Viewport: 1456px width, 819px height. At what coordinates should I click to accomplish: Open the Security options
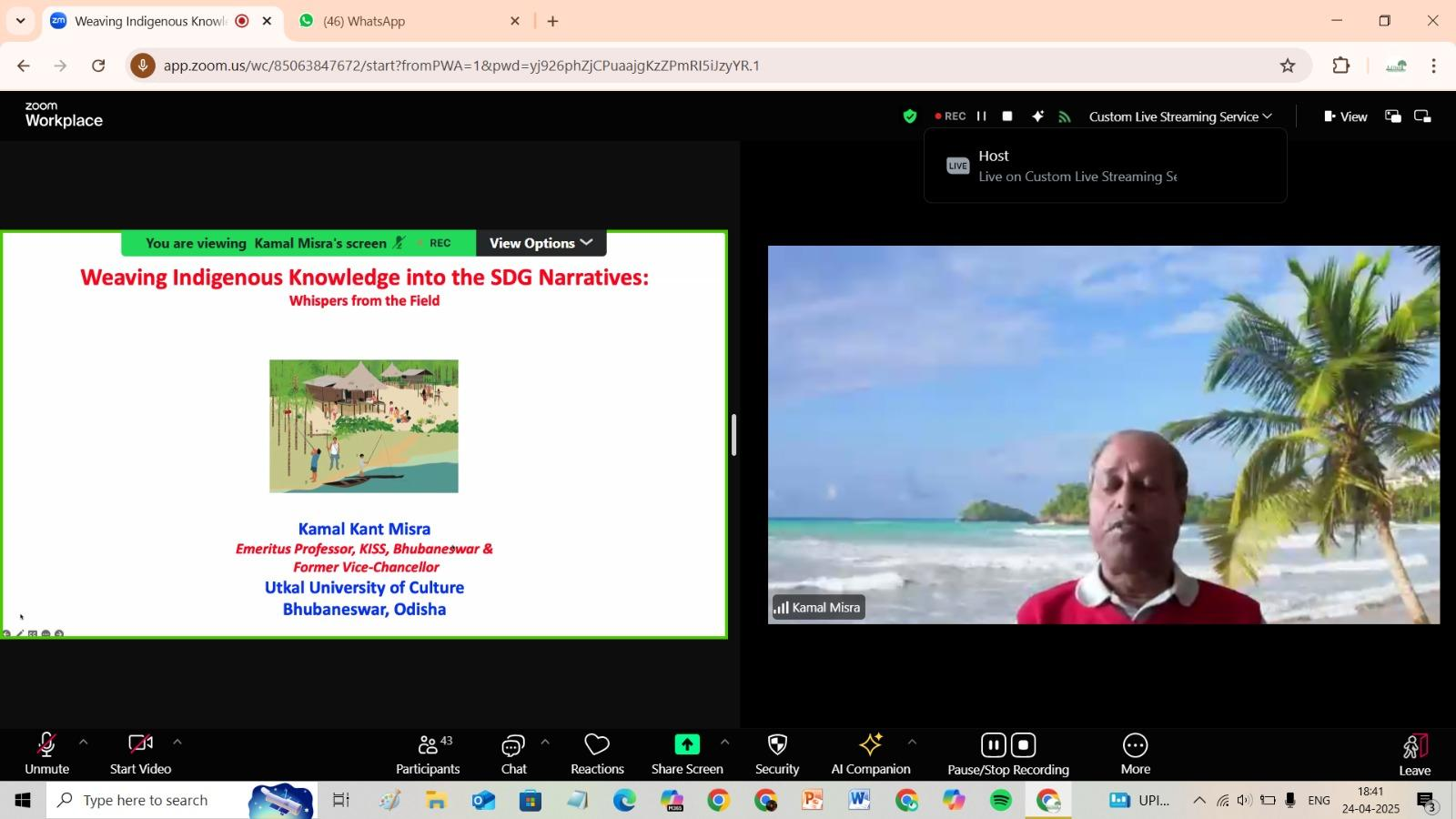click(x=777, y=754)
